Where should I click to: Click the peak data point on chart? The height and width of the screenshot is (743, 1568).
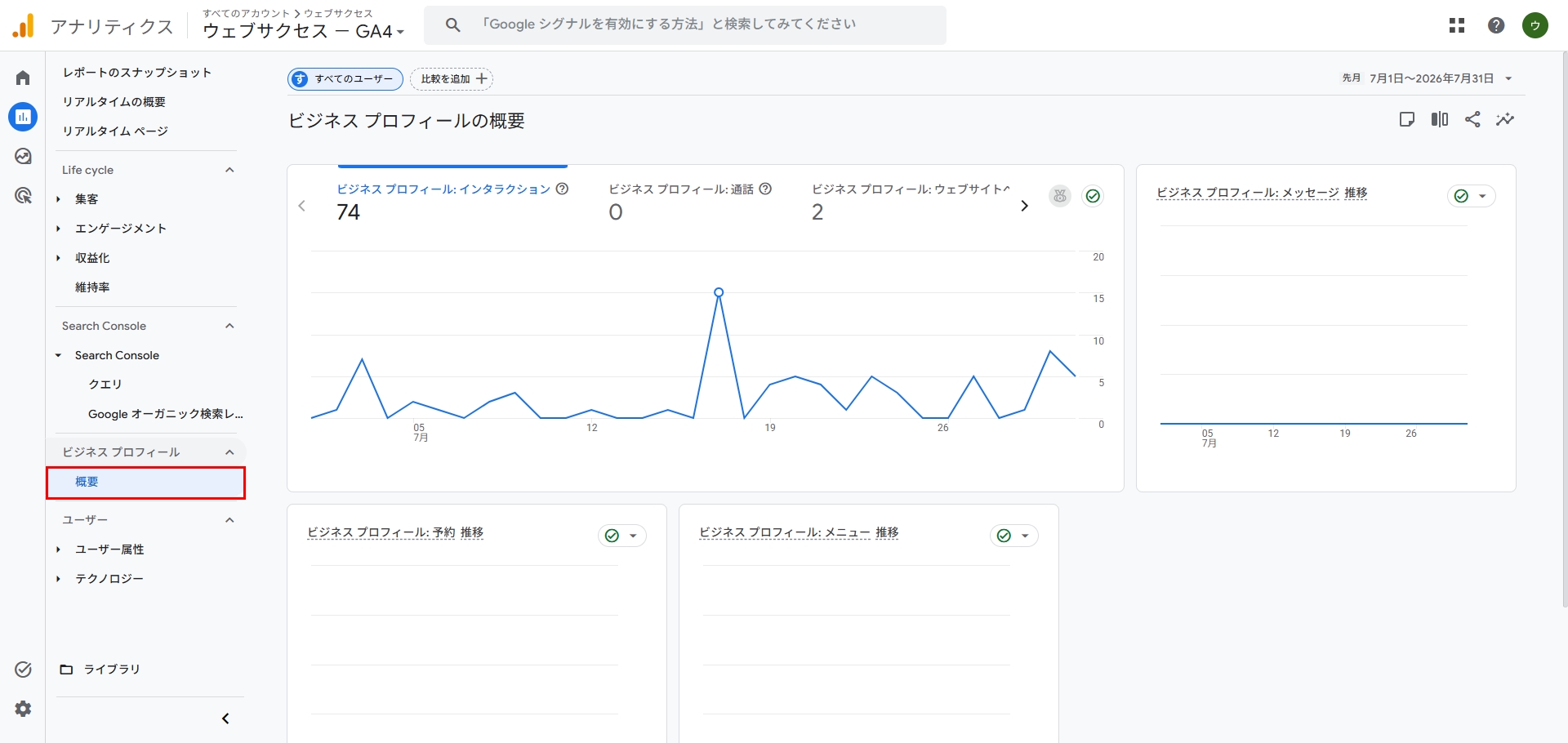(x=719, y=292)
